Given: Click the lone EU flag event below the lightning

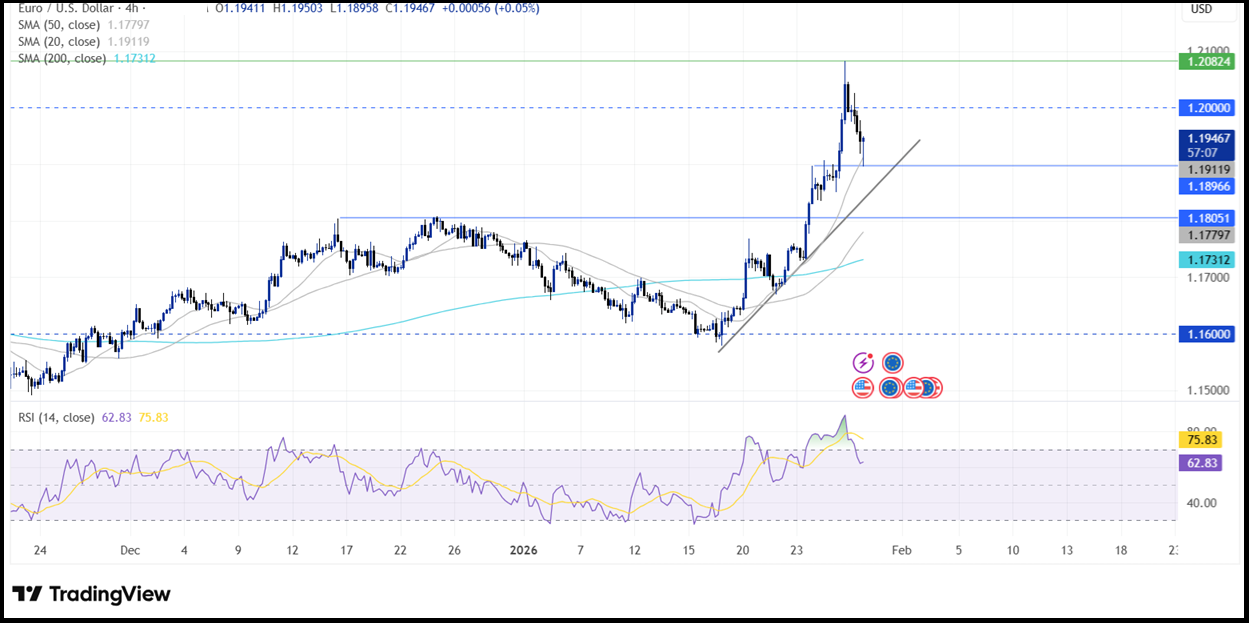Looking at the screenshot, I should coord(890,387).
